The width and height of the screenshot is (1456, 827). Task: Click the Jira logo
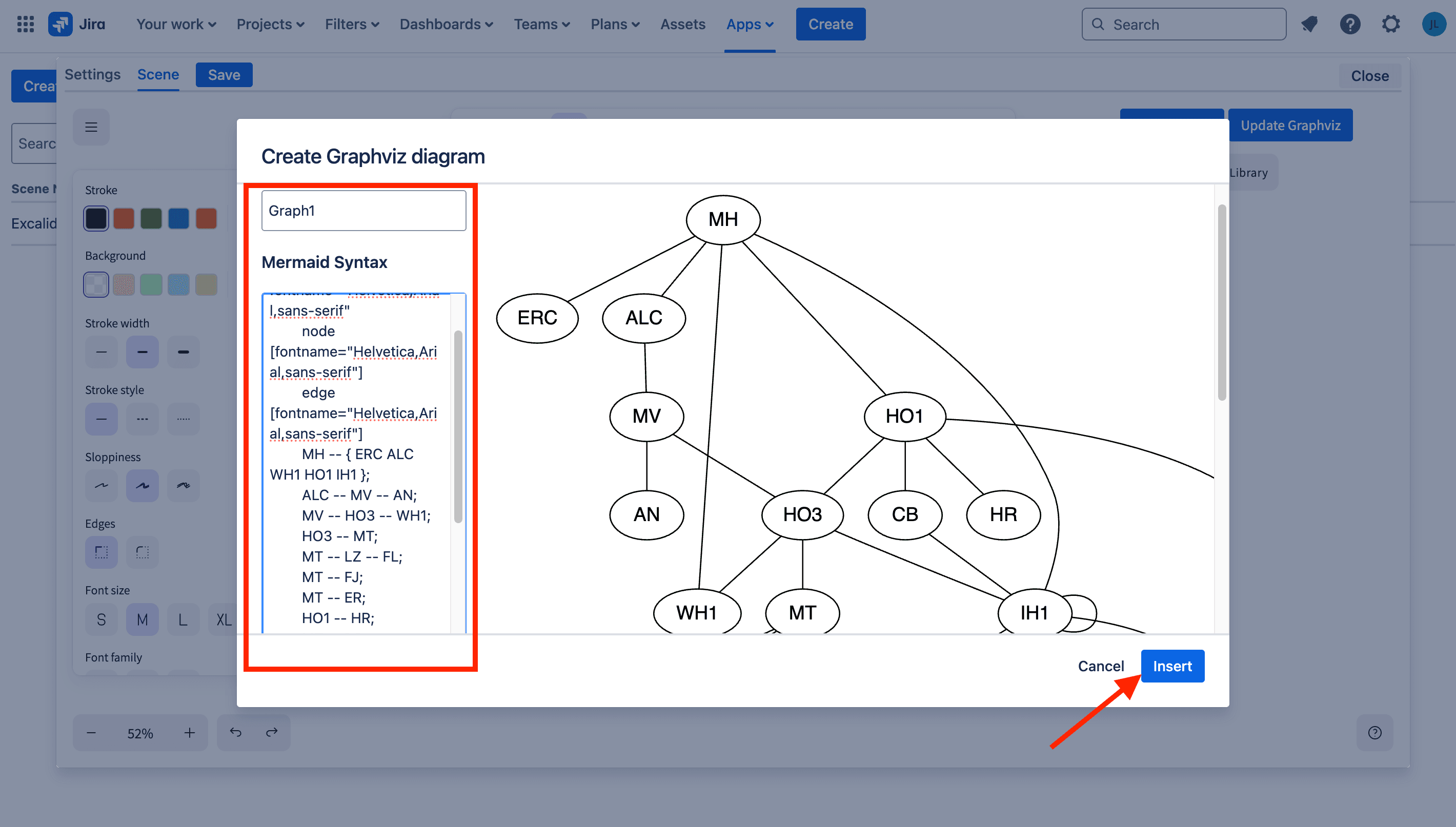tap(77, 25)
